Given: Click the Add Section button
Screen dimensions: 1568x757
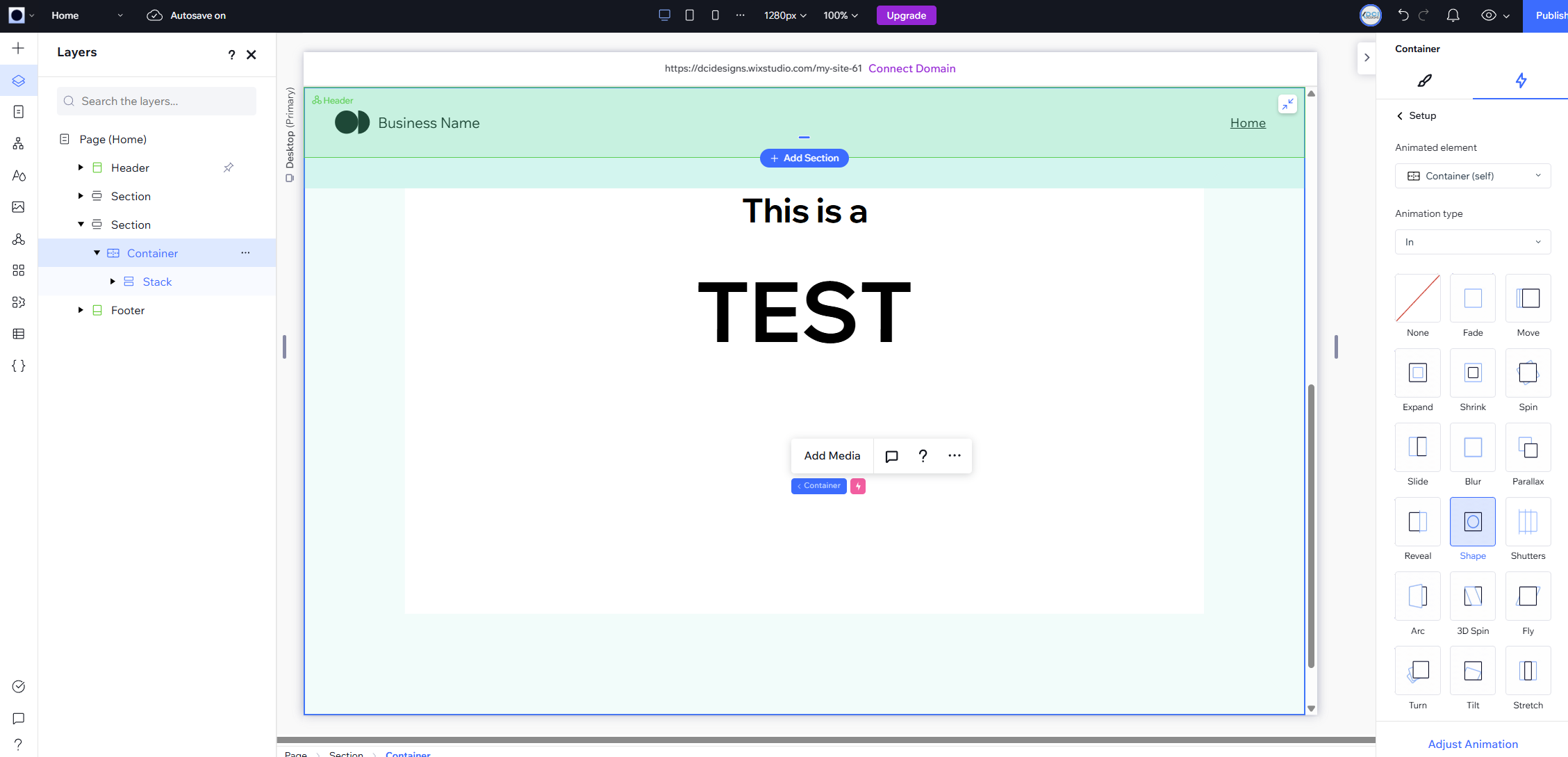Looking at the screenshot, I should (x=804, y=158).
